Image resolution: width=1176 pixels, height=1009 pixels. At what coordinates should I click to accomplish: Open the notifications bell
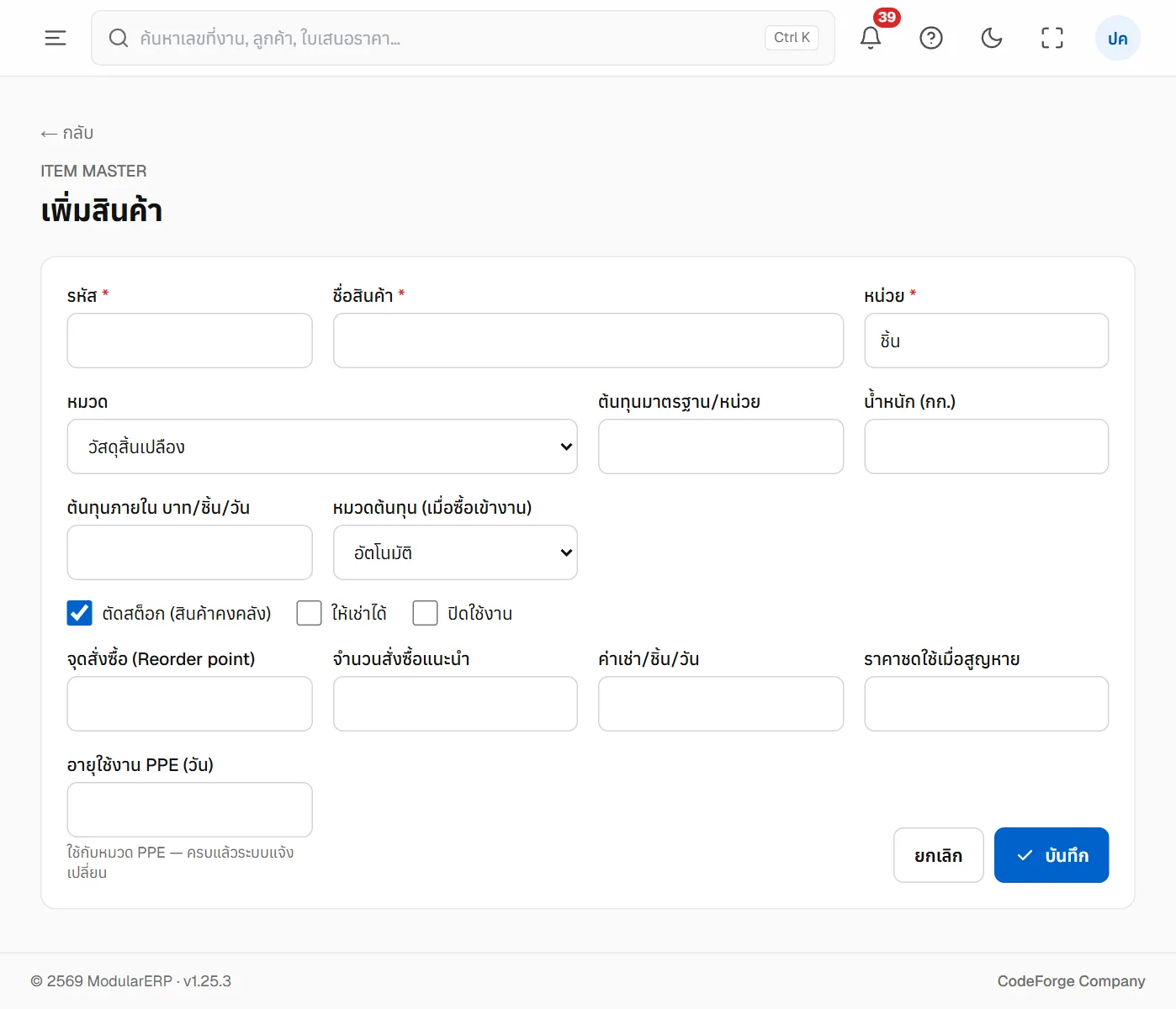click(x=871, y=38)
